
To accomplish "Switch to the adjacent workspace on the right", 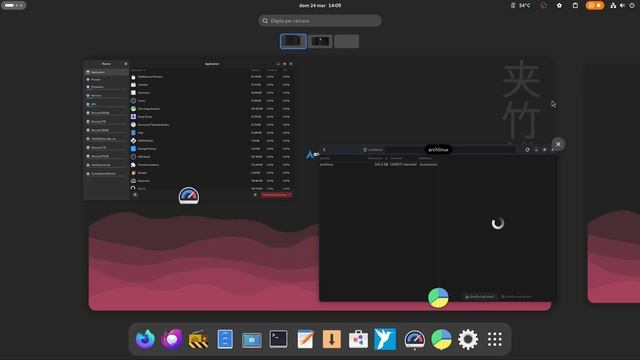I will point(613,183).
